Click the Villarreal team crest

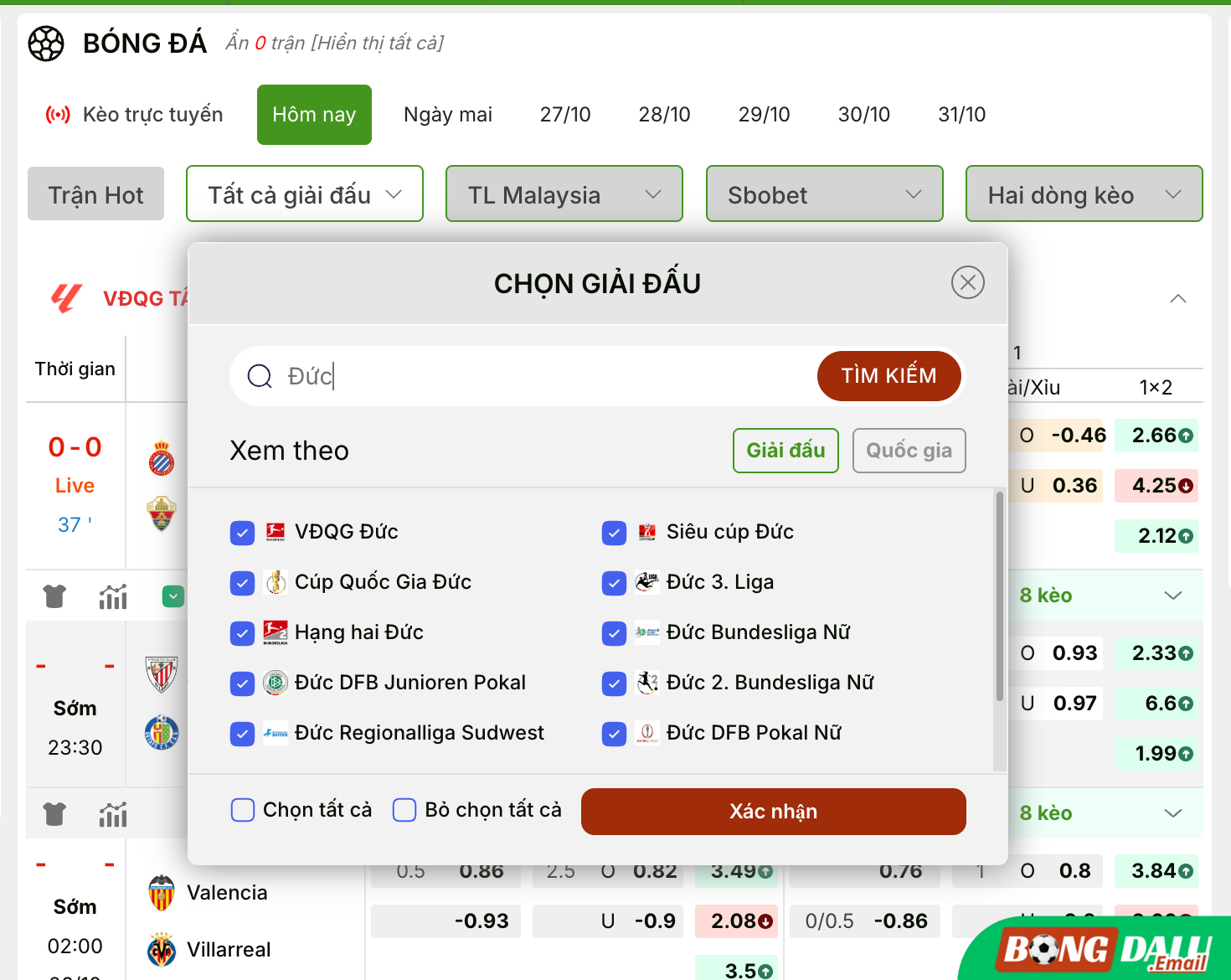[162, 950]
